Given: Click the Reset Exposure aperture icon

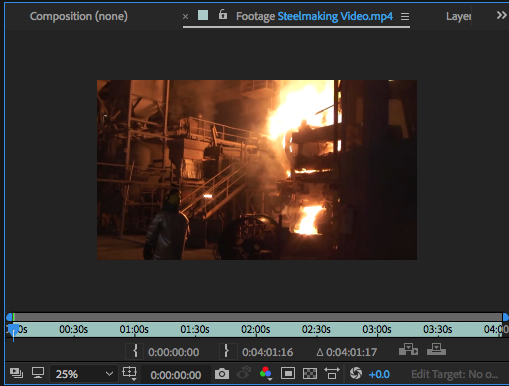Looking at the screenshot, I should click(356, 373).
